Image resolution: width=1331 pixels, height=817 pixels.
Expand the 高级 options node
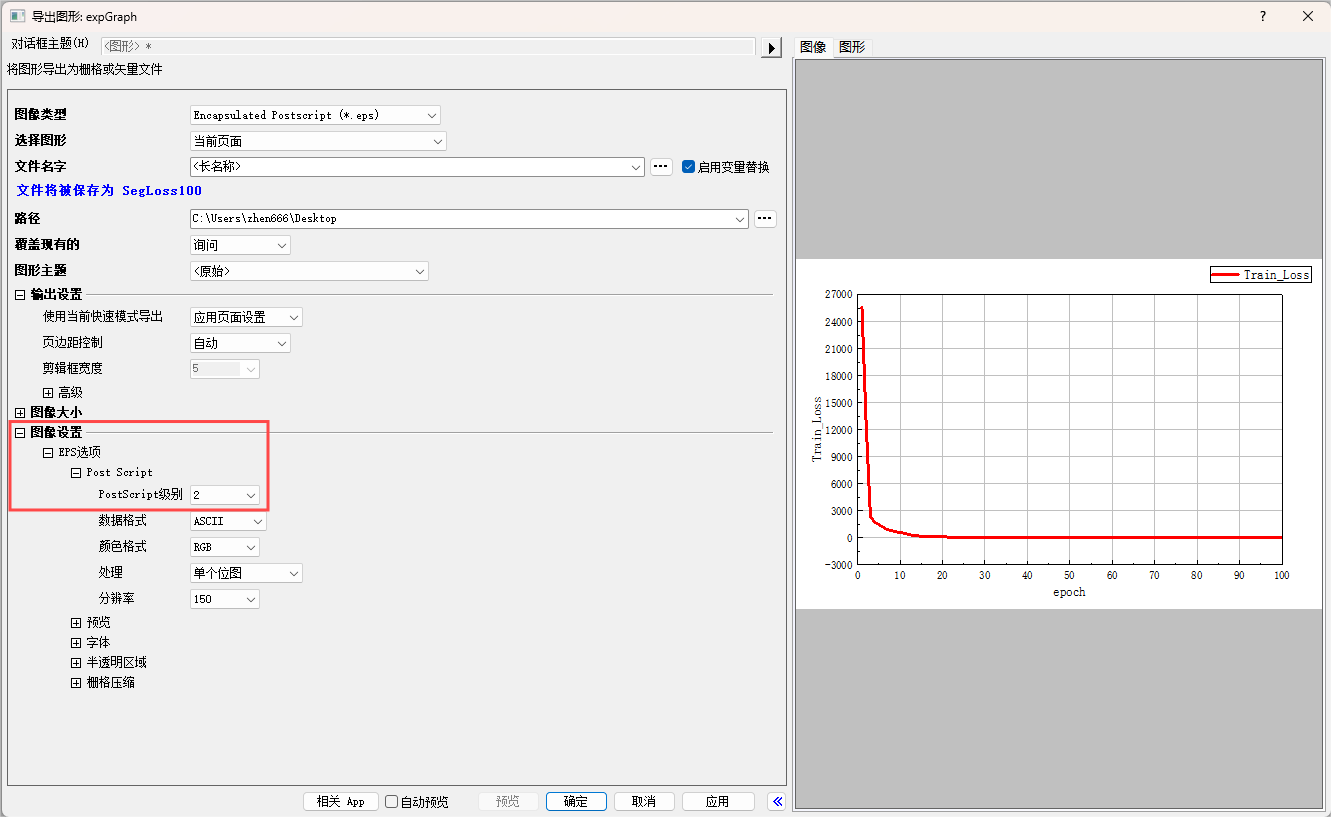[x=48, y=393]
